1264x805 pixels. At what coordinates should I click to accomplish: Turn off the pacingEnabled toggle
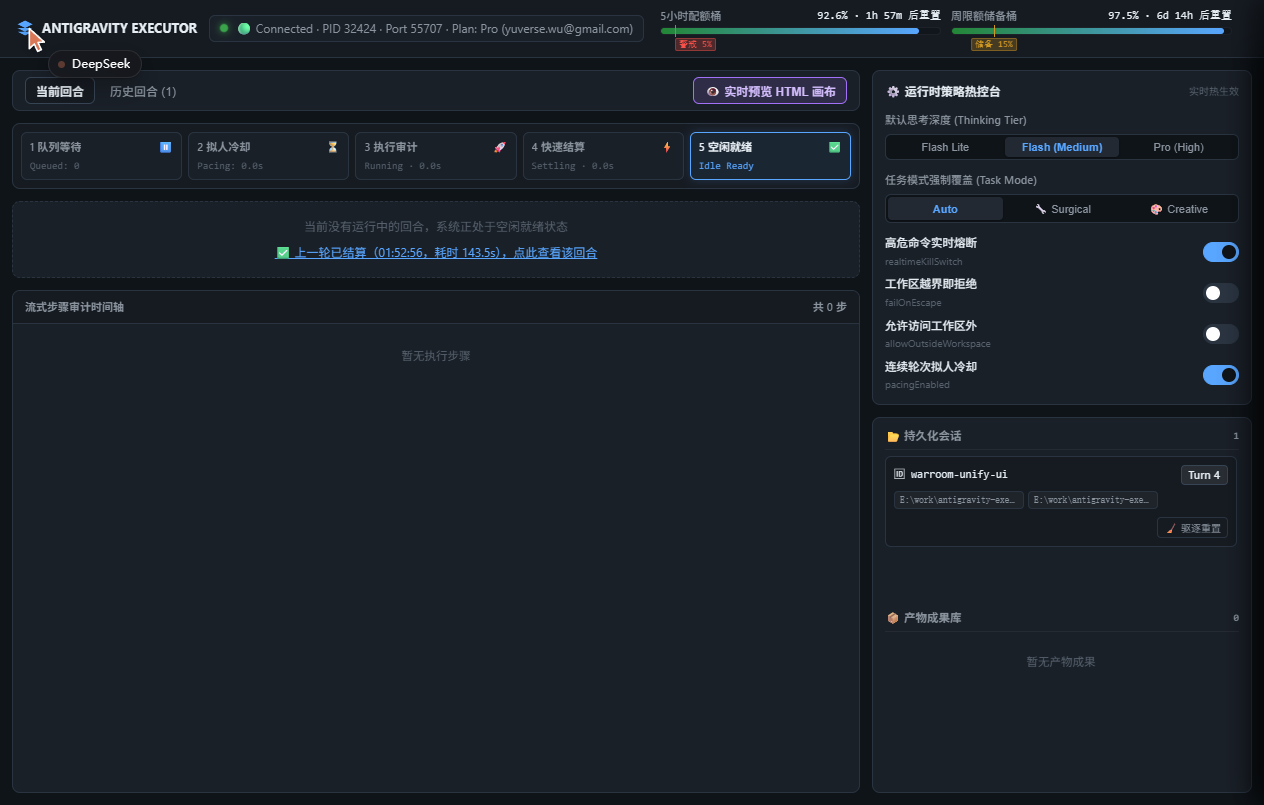(1220, 375)
